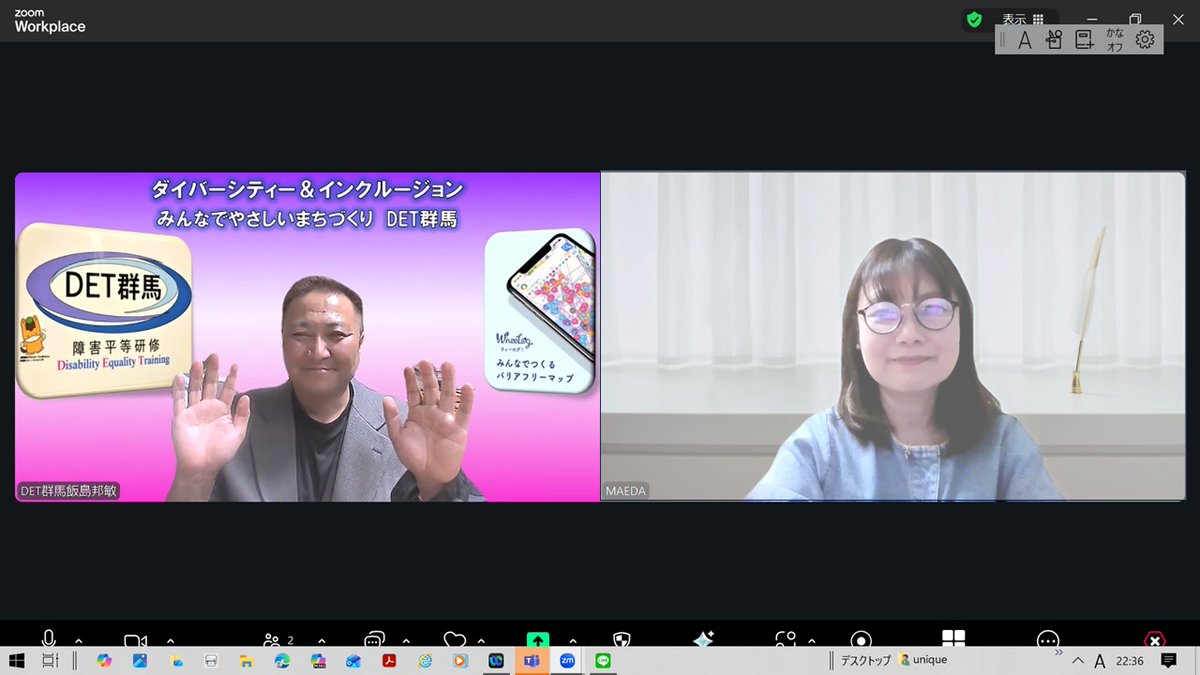Click green encryption shield at top
This screenshot has height=675, width=1200.
coord(973,19)
